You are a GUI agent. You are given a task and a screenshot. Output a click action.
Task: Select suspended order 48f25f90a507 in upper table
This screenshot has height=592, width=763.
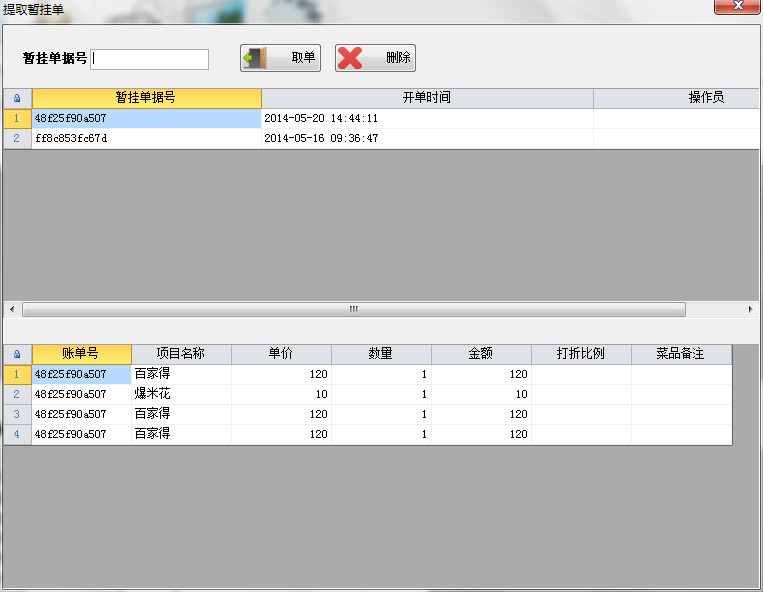point(146,119)
